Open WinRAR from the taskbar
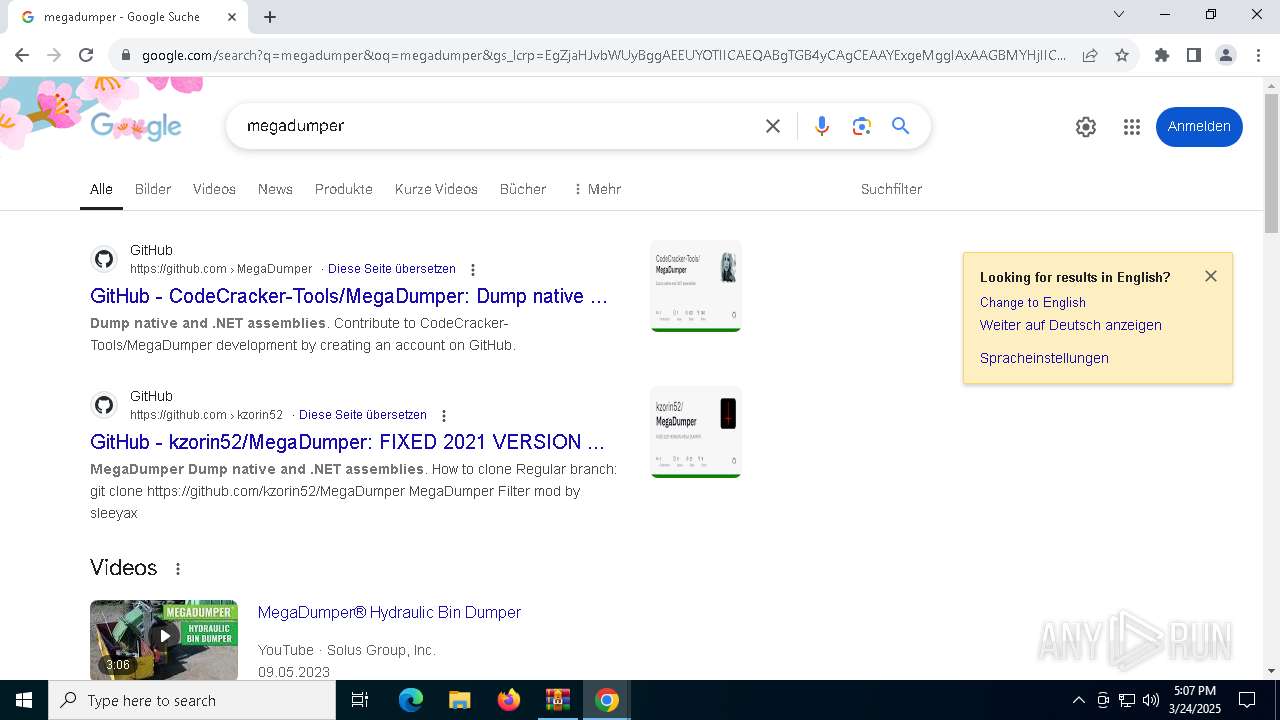Screen dimensions: 1280x720 [x=557, y=700]
